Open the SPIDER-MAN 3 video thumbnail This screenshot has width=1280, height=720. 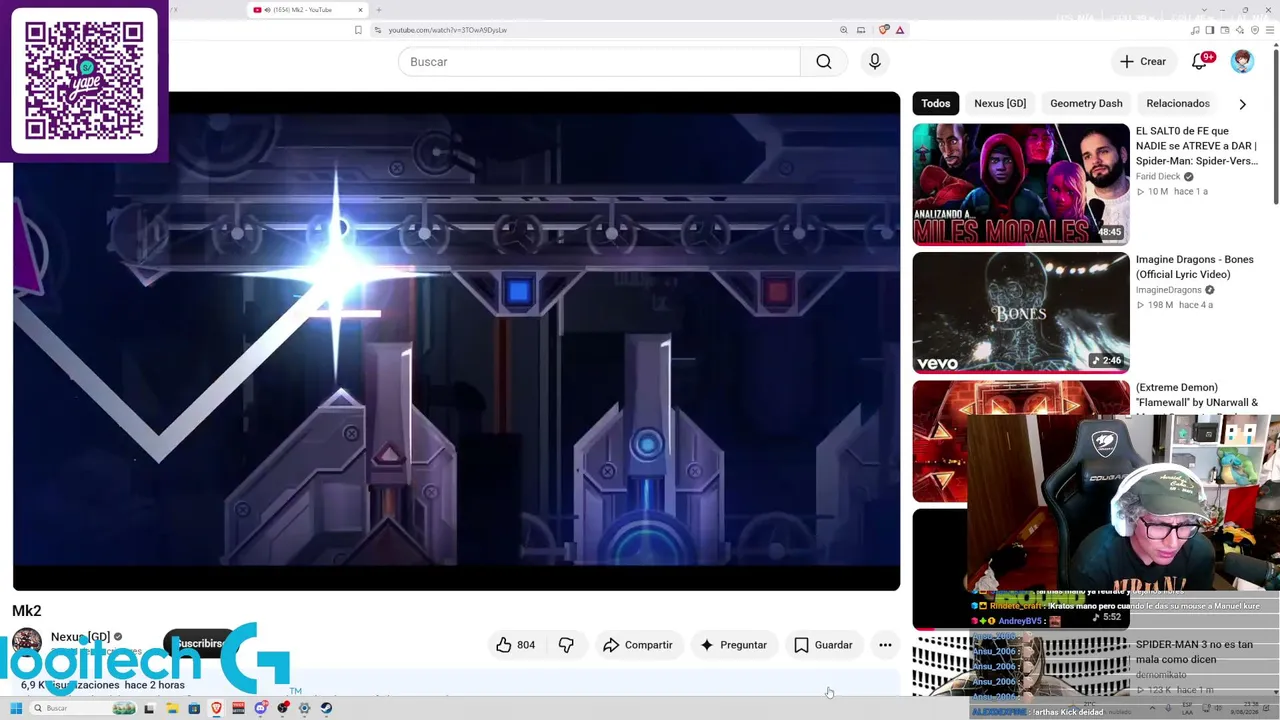coord(1021,666)
